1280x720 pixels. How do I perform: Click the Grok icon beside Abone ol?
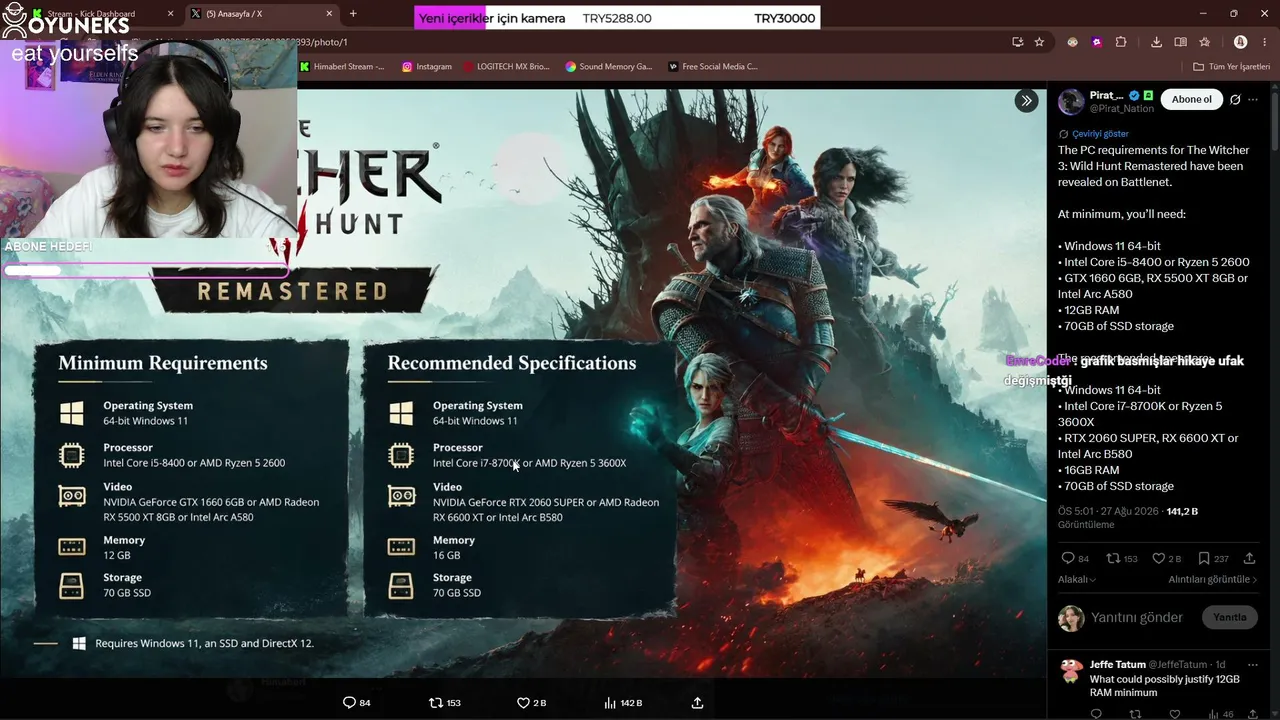[1235, 100]
